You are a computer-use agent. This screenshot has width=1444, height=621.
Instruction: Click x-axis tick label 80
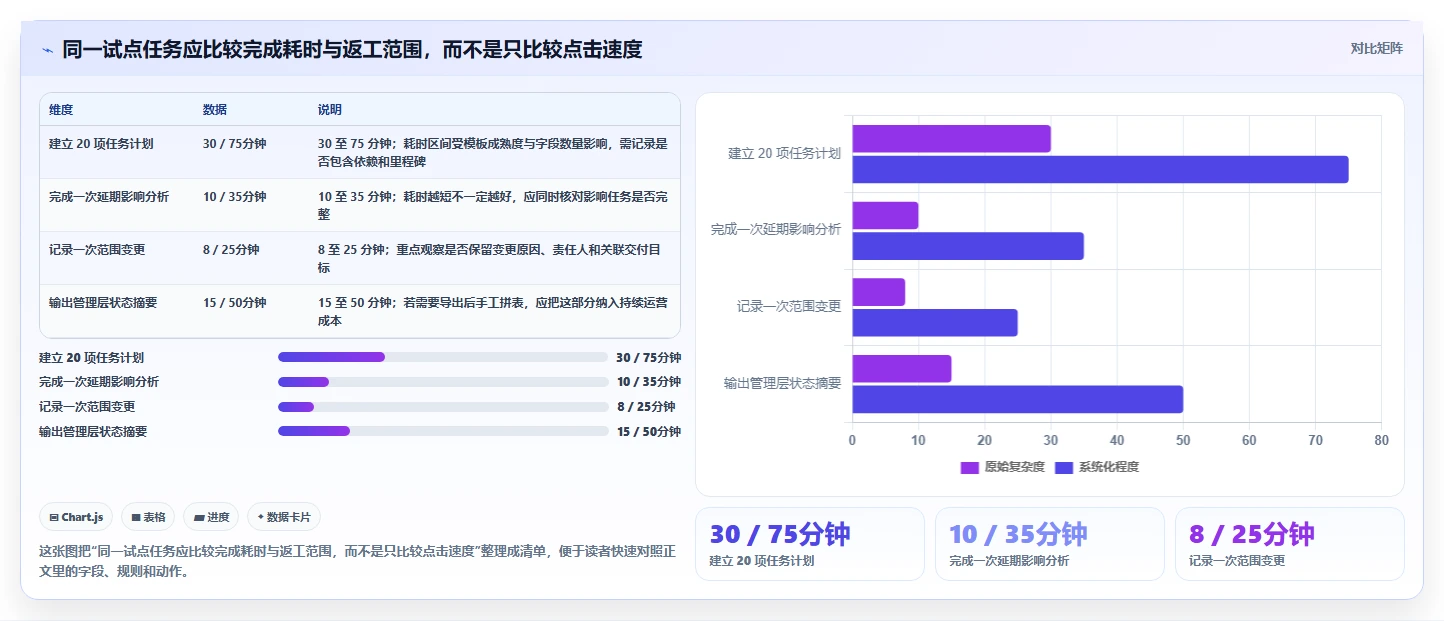[x=1381, y=440]
